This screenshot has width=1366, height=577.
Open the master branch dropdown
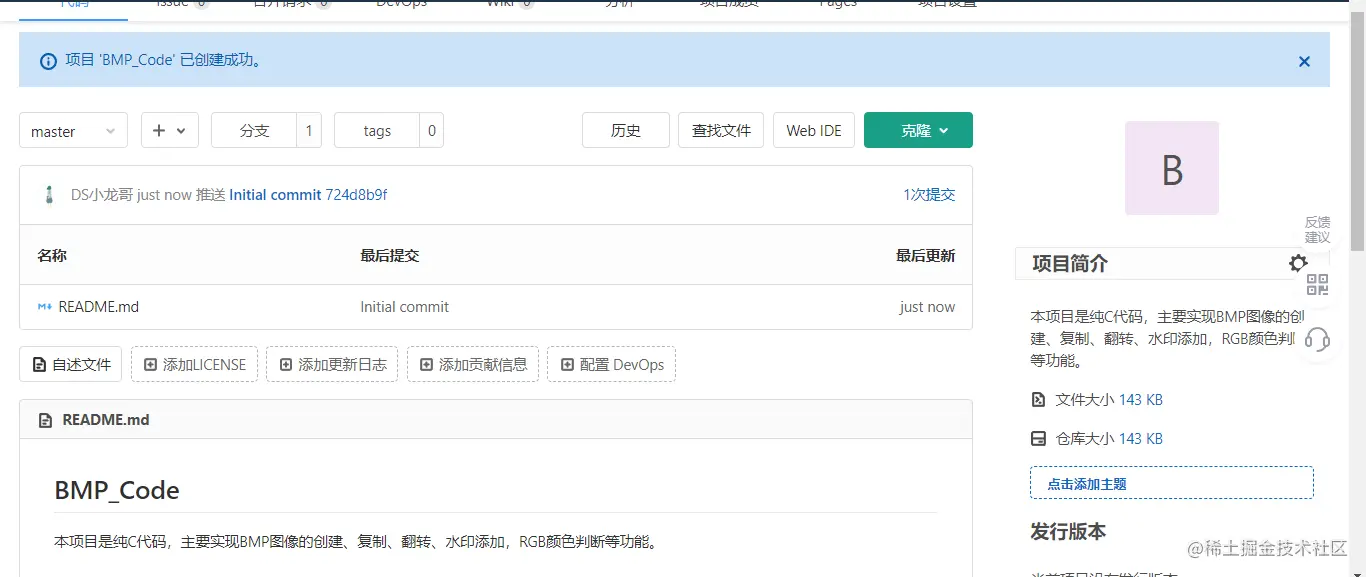(x=73, y=131)
